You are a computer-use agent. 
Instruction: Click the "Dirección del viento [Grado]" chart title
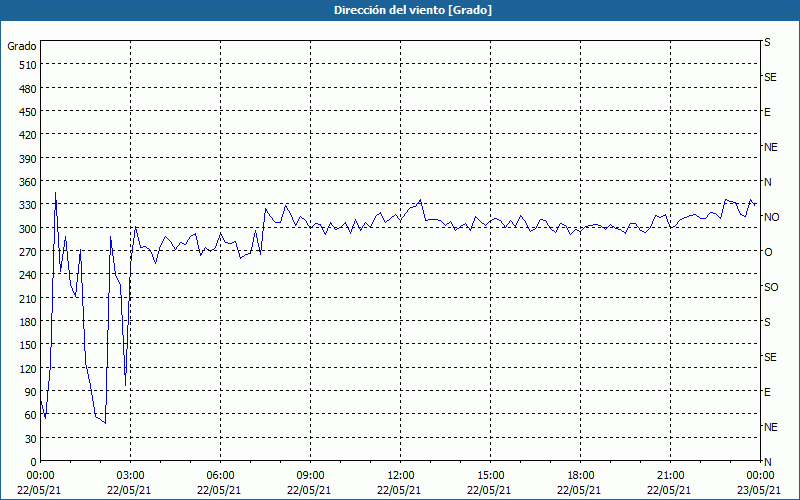click(413, 10)
